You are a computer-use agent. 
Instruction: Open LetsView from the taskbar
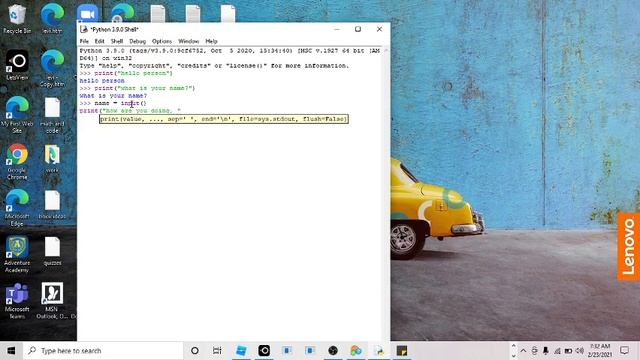(x=264, y=351)
